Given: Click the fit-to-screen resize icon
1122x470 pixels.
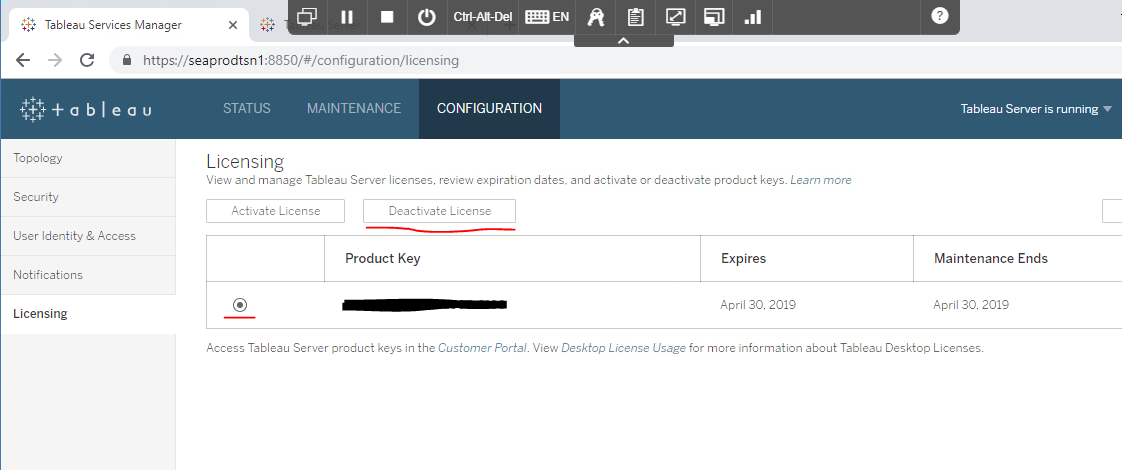Looking at the screenshot, I should pyautogui.click(x=675, y=16).
